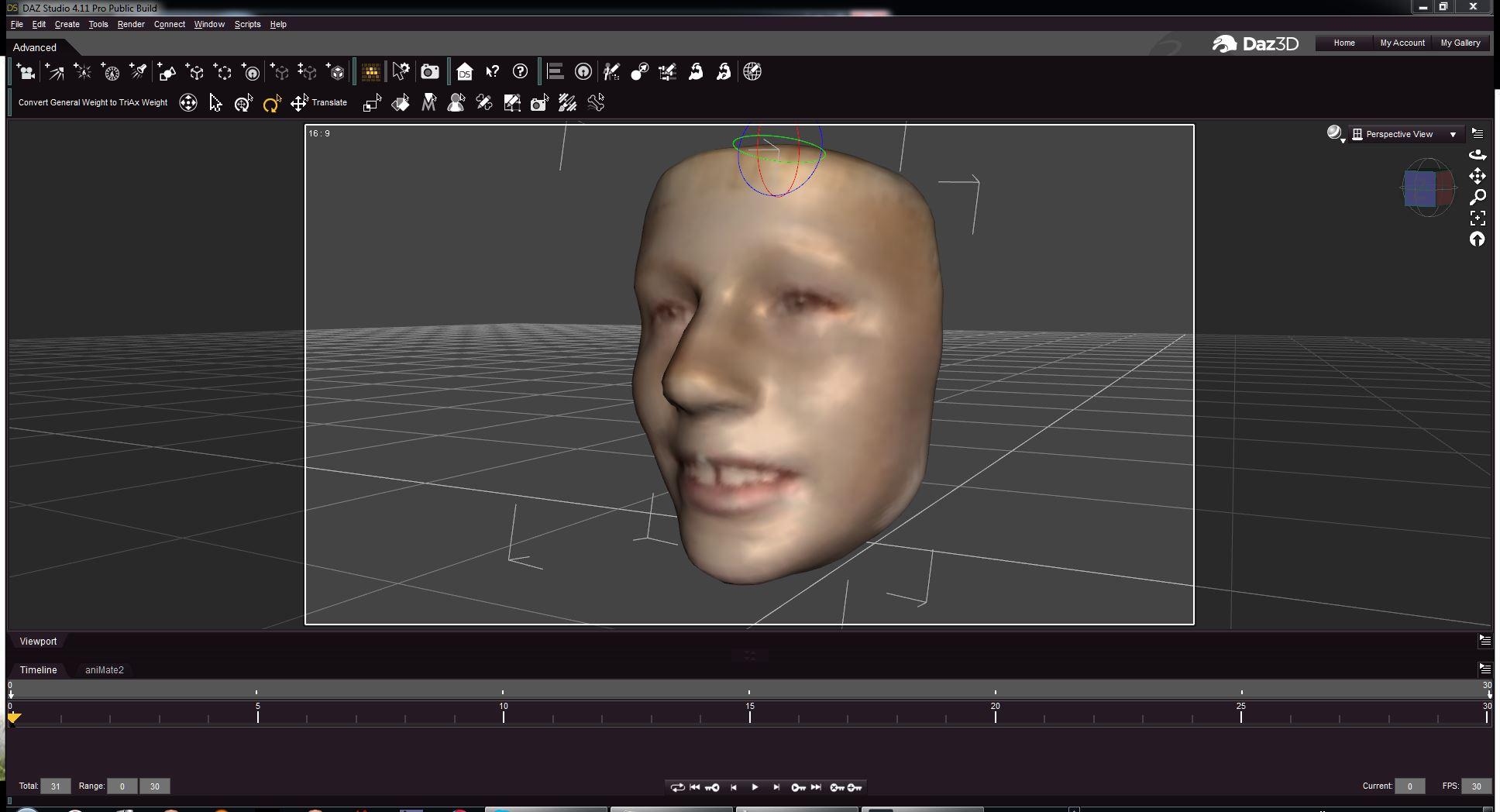Click the Render camera icon
The image size is (1500, 812).
pyautogui.click(x=430, y=72)
